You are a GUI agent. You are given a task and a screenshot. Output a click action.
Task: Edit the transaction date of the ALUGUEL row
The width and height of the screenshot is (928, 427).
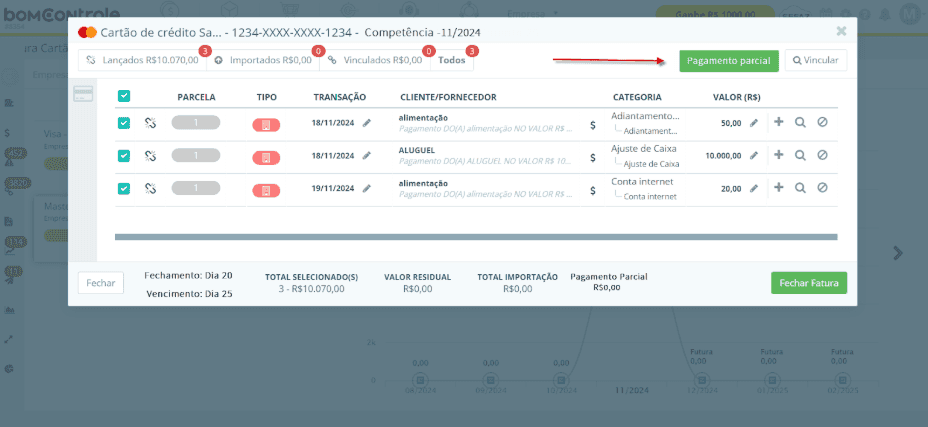coord(367,155)
